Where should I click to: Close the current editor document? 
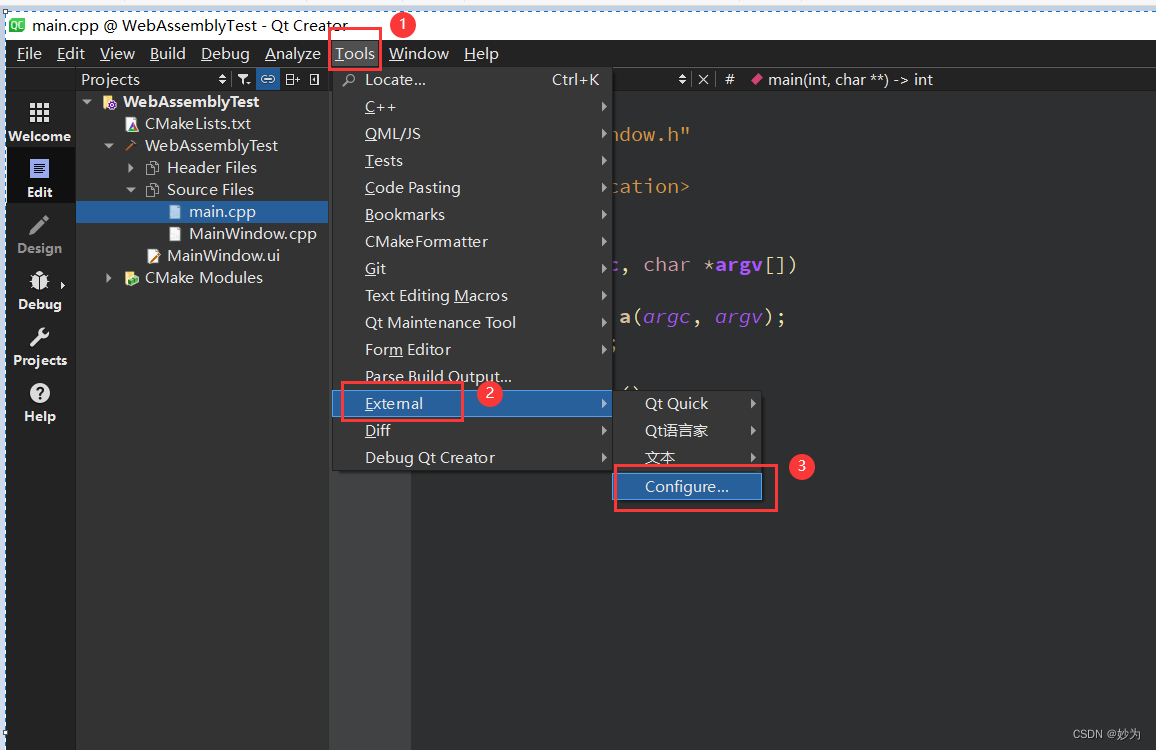703,79
